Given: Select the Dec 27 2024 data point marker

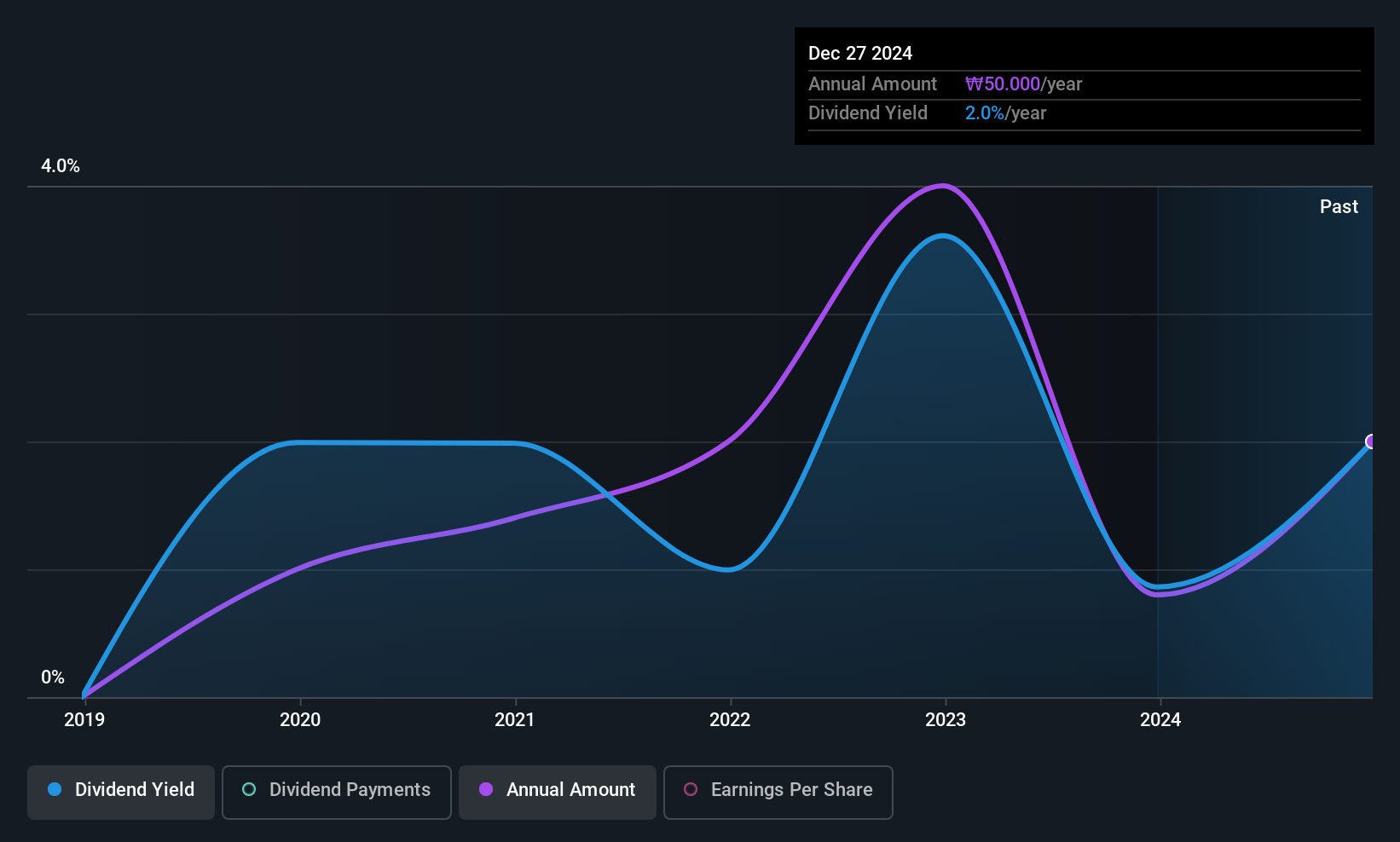Looking at the screenshot, I should 1371,441.
